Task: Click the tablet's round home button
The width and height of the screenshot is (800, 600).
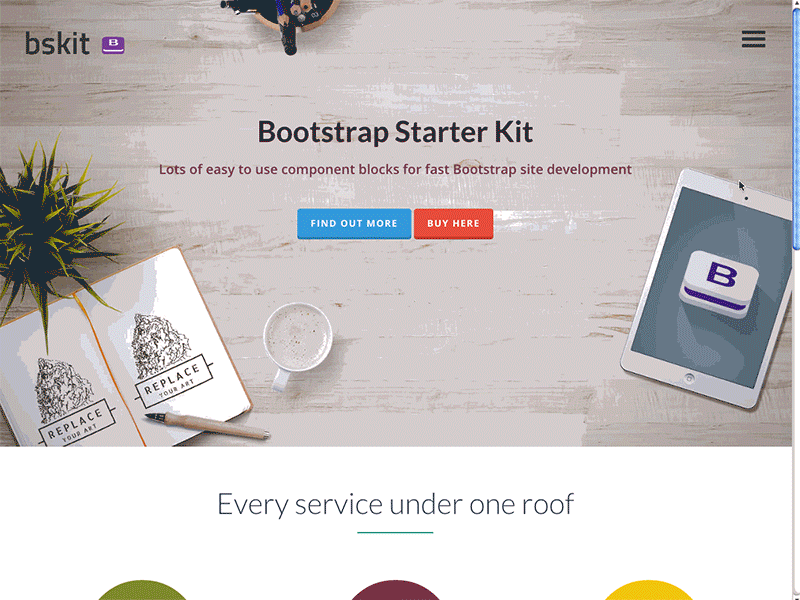Action: [689, 378]
